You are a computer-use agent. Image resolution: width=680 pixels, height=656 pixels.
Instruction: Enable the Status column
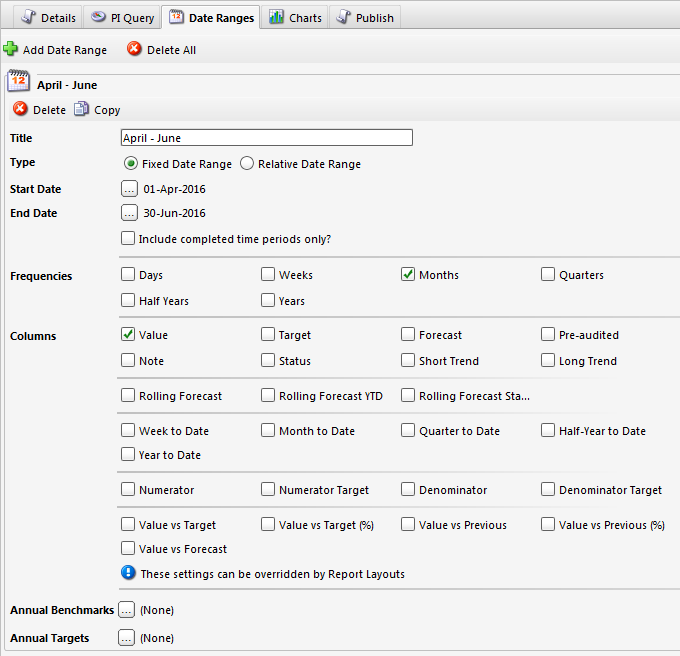[x=268, y=360]
